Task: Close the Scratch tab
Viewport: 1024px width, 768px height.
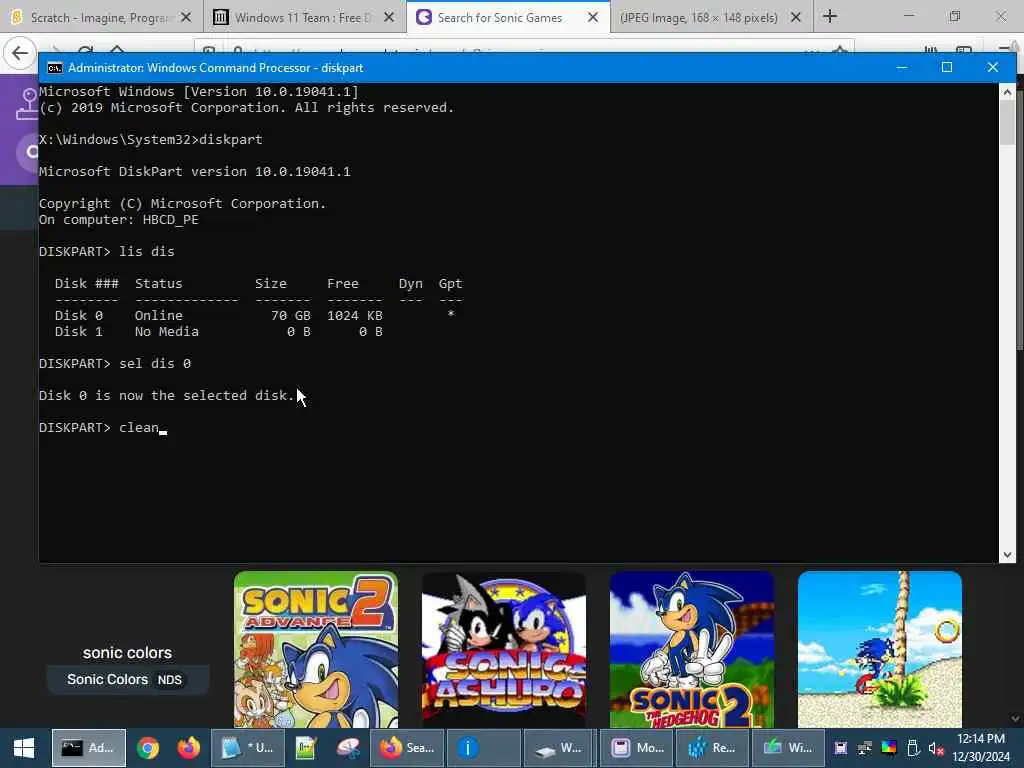Action: (x=186, y=18)
